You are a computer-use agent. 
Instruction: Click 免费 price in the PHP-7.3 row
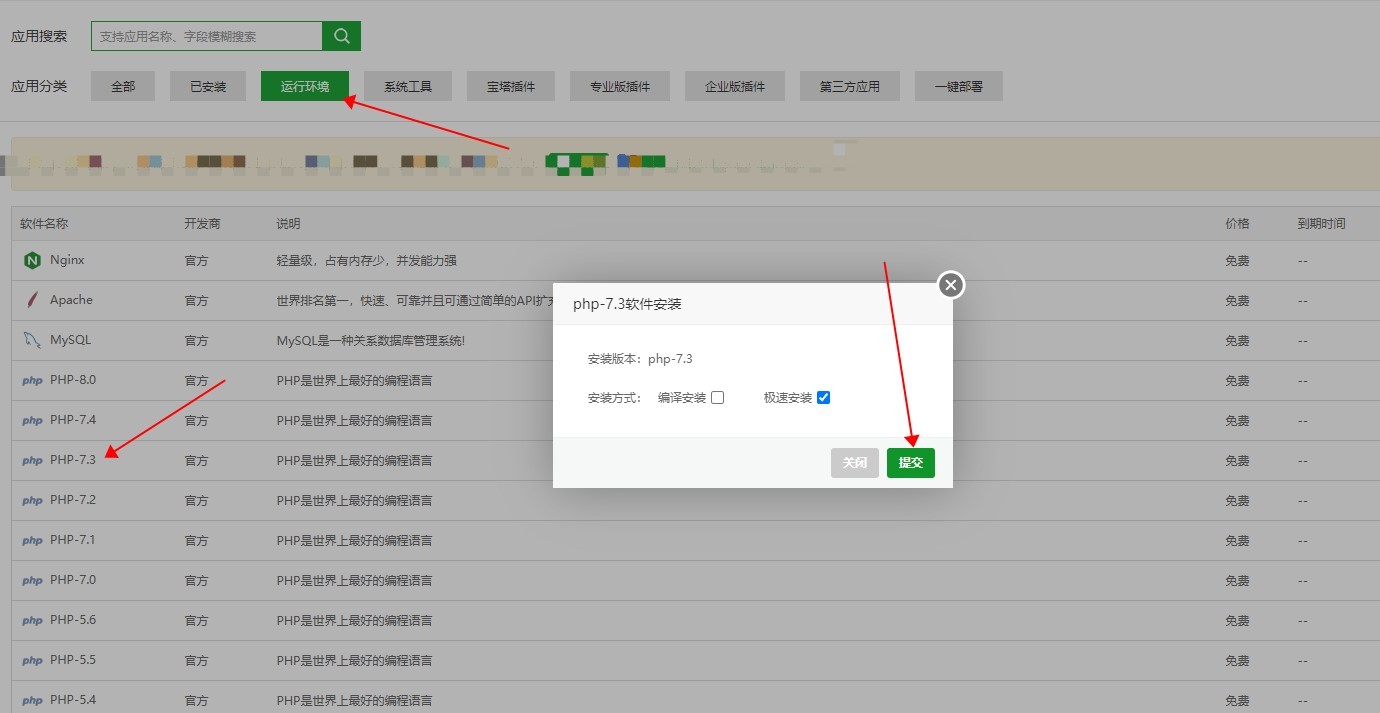(1237, 461)
